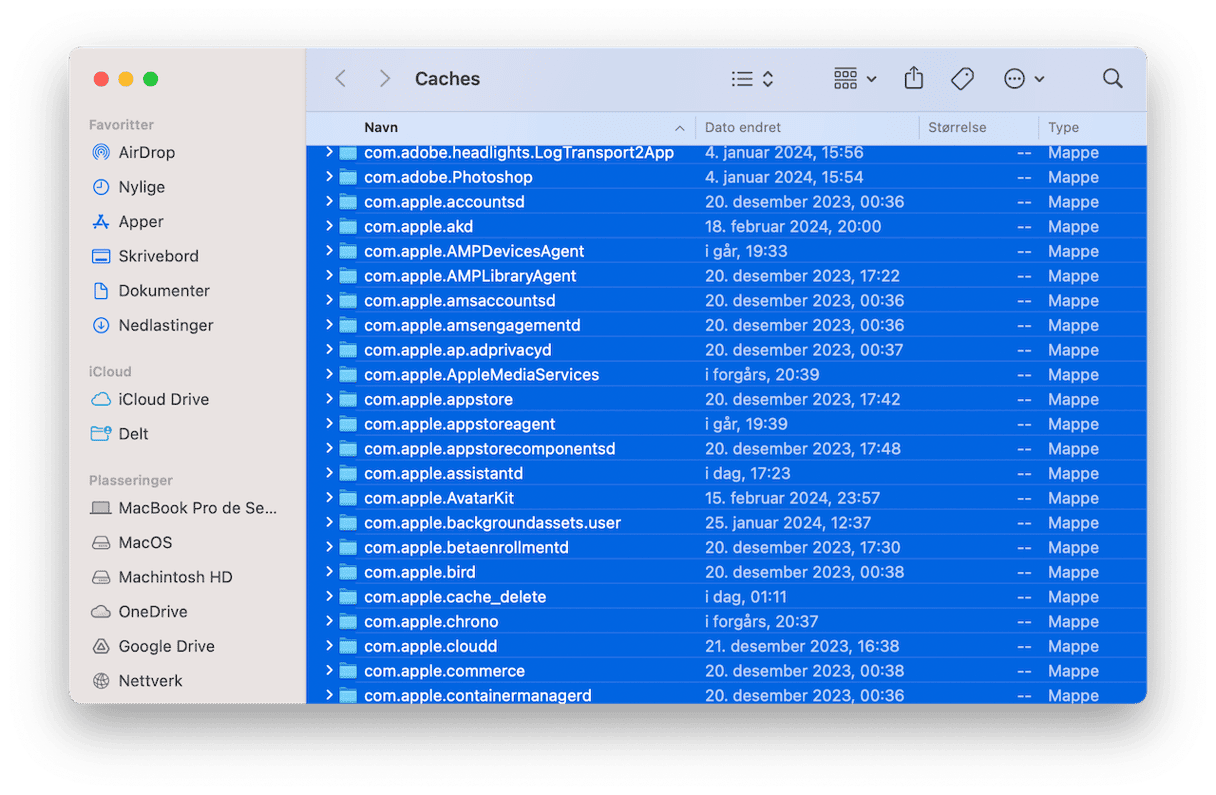
Task: Expand the com.apple.AMPDevicesAgent folder
Action: pos(329,251)
